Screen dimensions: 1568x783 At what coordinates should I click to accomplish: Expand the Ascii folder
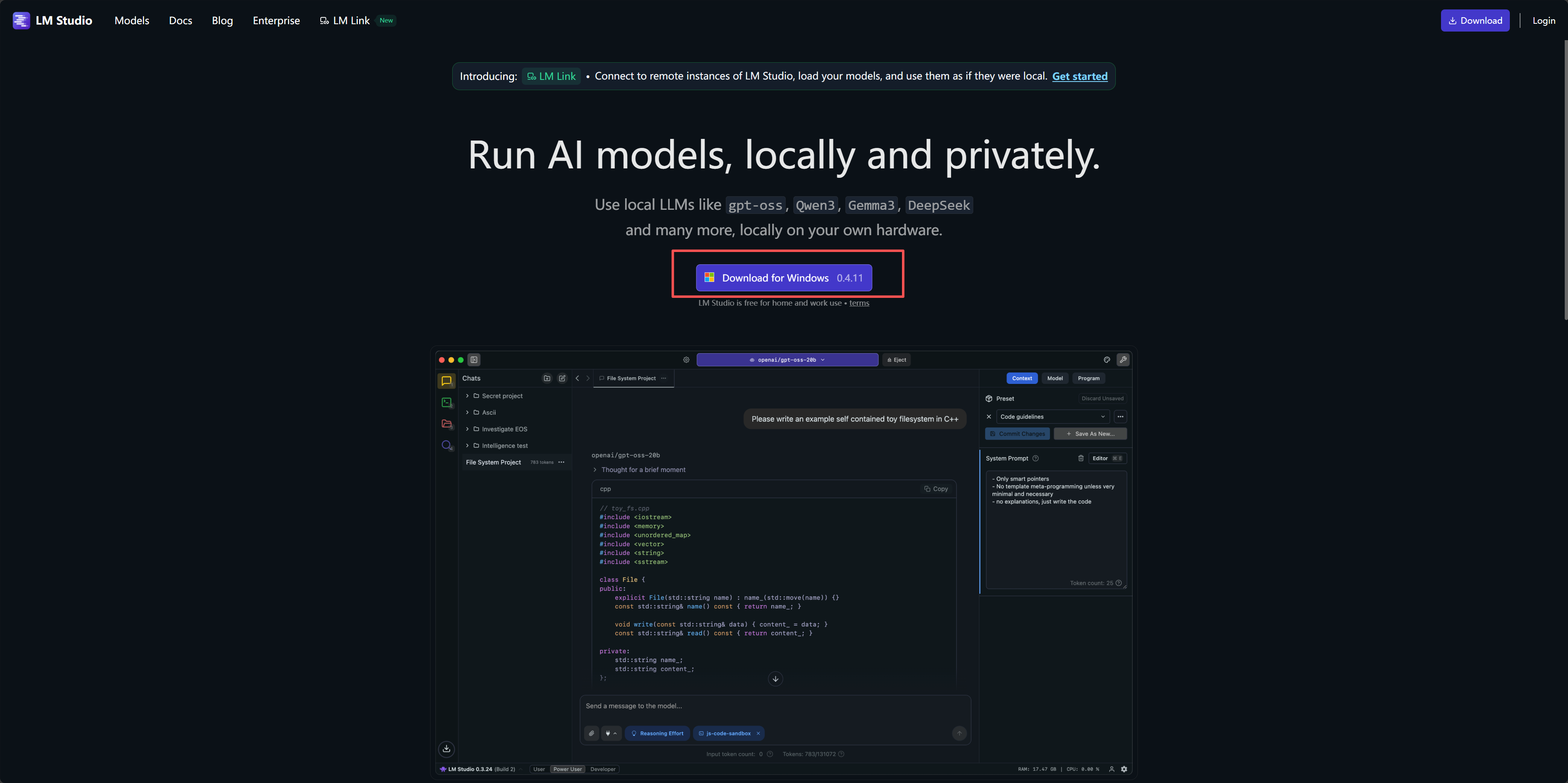467,412
